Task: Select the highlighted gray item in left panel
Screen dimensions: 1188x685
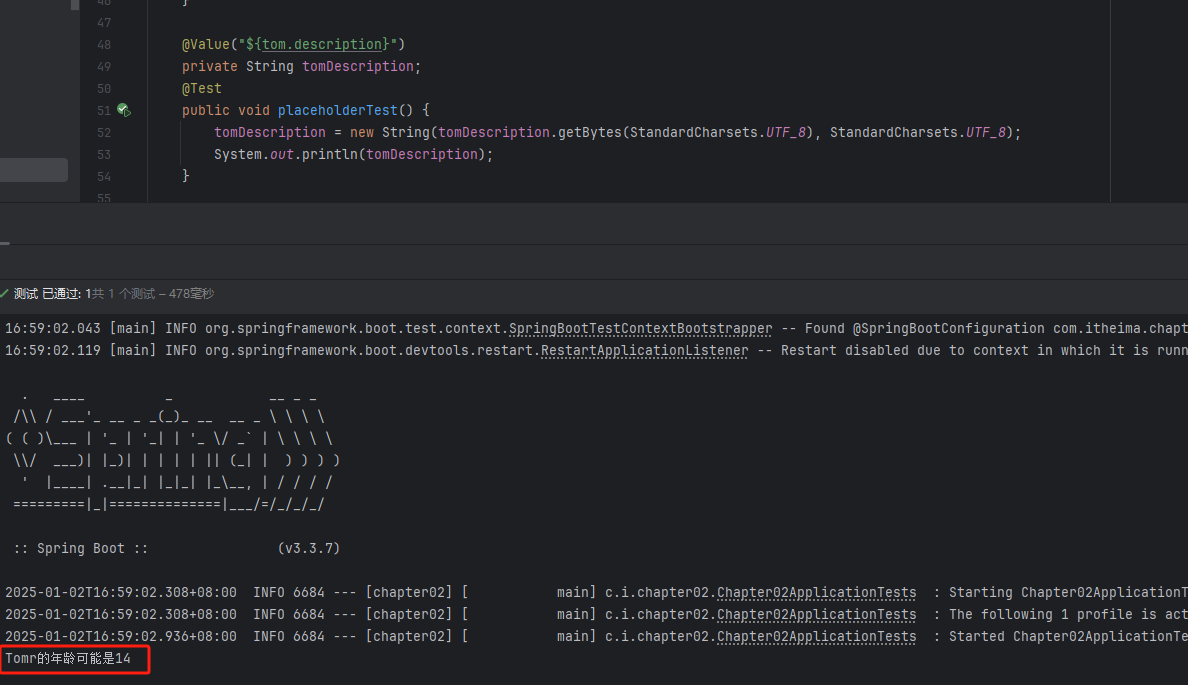Action: coord(34,170)
